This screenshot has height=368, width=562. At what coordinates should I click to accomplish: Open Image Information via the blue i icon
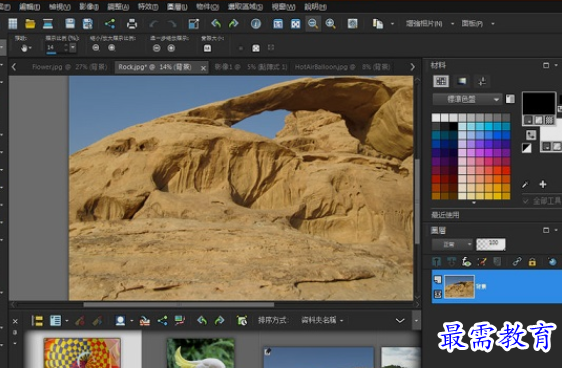click(x=256, y=24)
